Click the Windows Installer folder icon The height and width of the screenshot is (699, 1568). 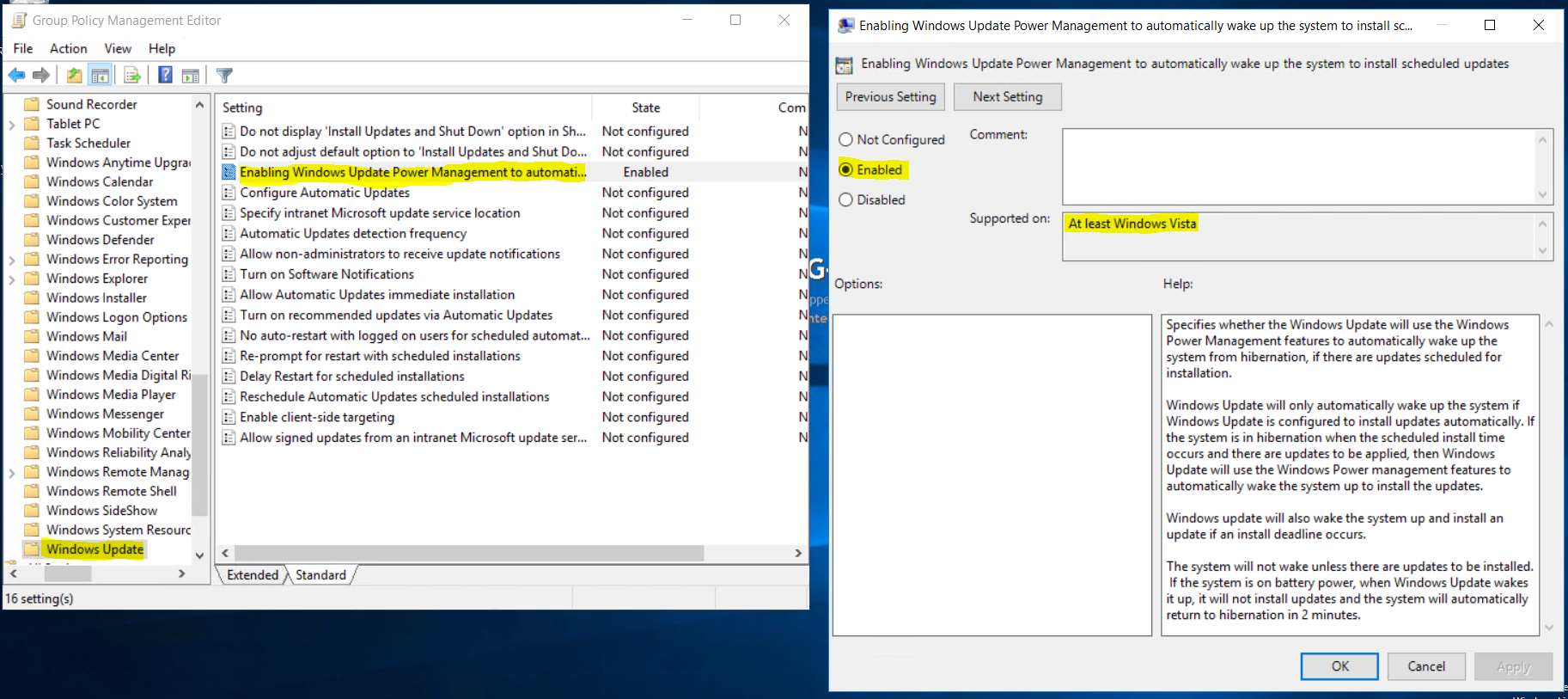32,297
